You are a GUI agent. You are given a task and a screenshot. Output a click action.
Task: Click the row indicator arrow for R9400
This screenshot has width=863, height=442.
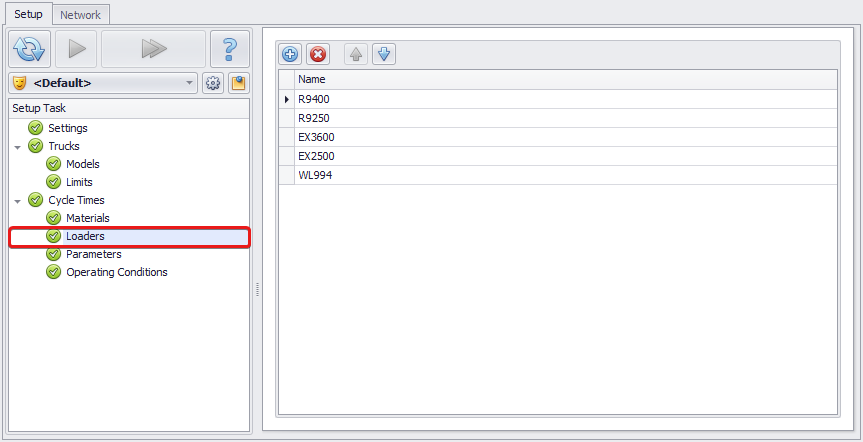(x=287, y=100)
